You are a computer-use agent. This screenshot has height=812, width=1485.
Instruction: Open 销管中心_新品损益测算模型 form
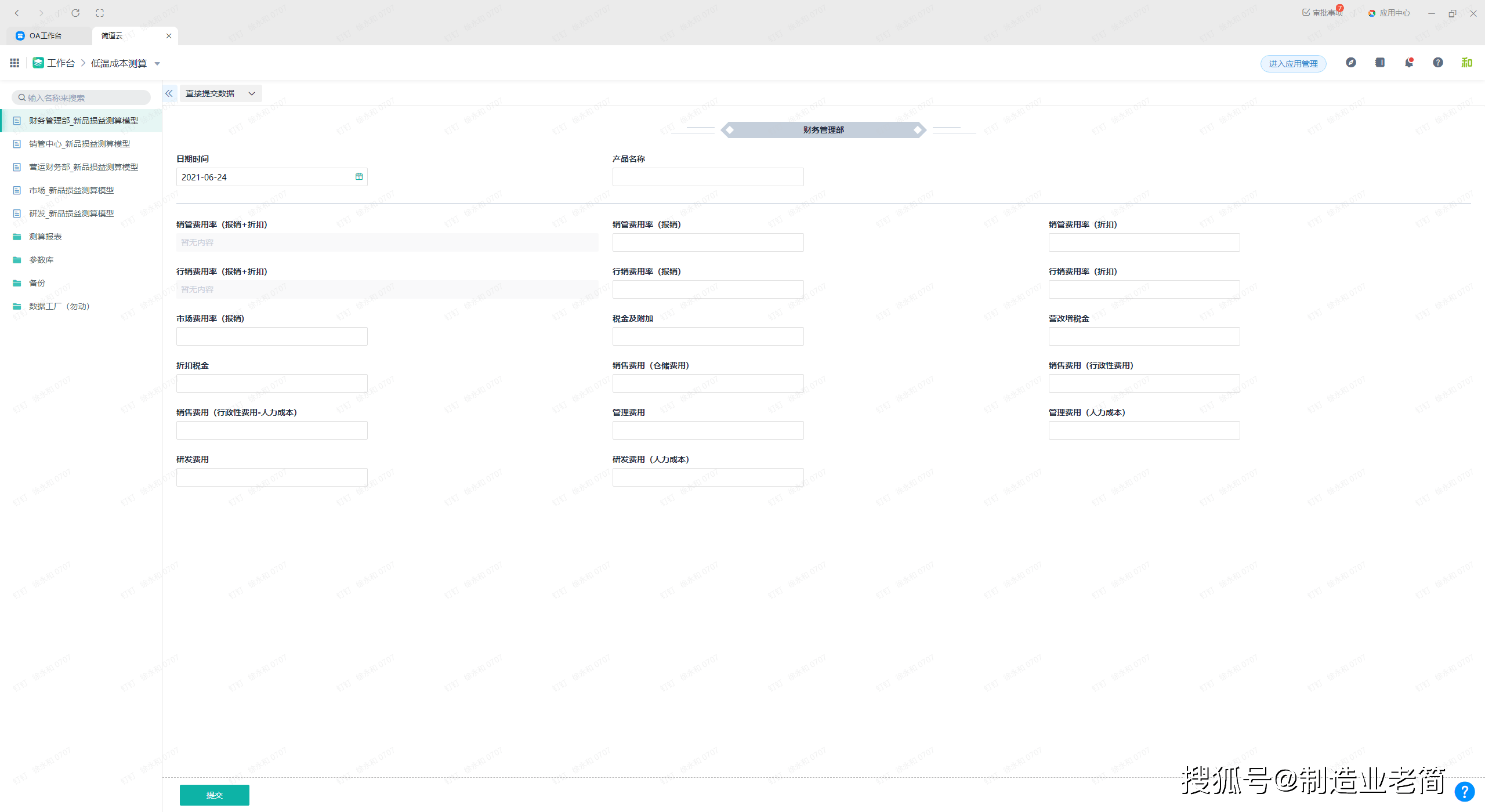79,144
